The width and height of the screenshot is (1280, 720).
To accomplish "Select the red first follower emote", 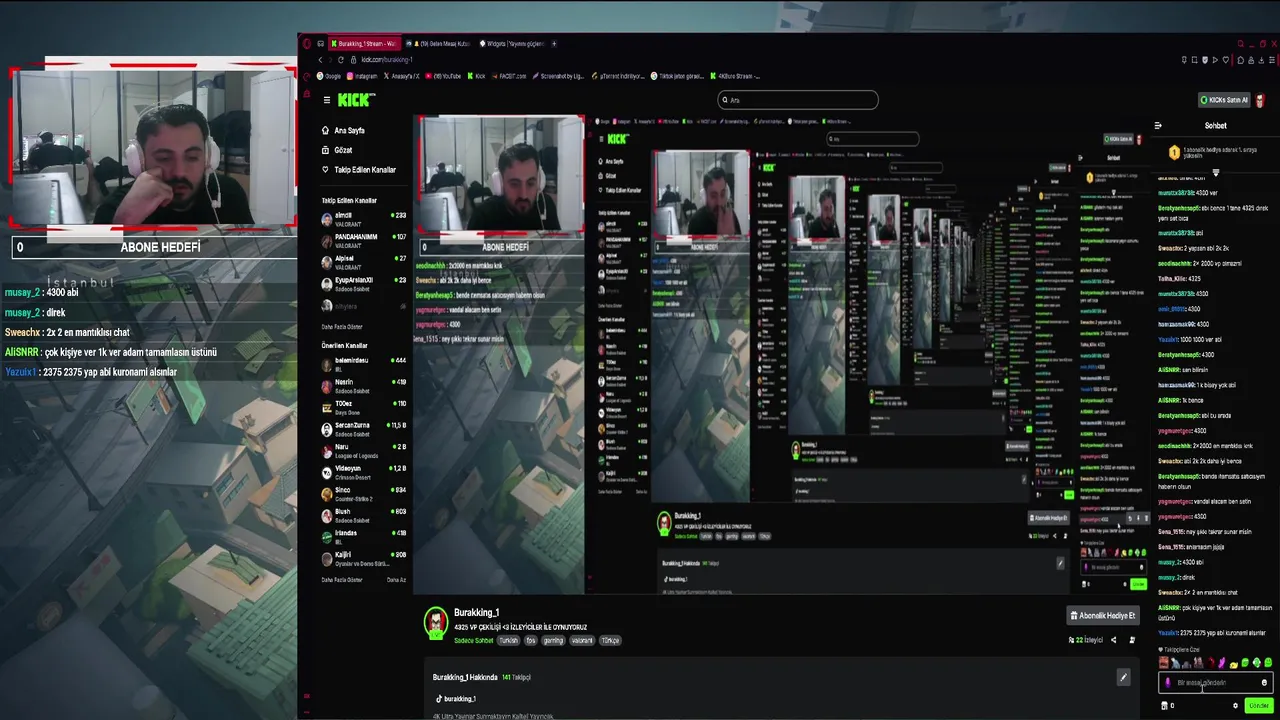I will point(1163,662).
